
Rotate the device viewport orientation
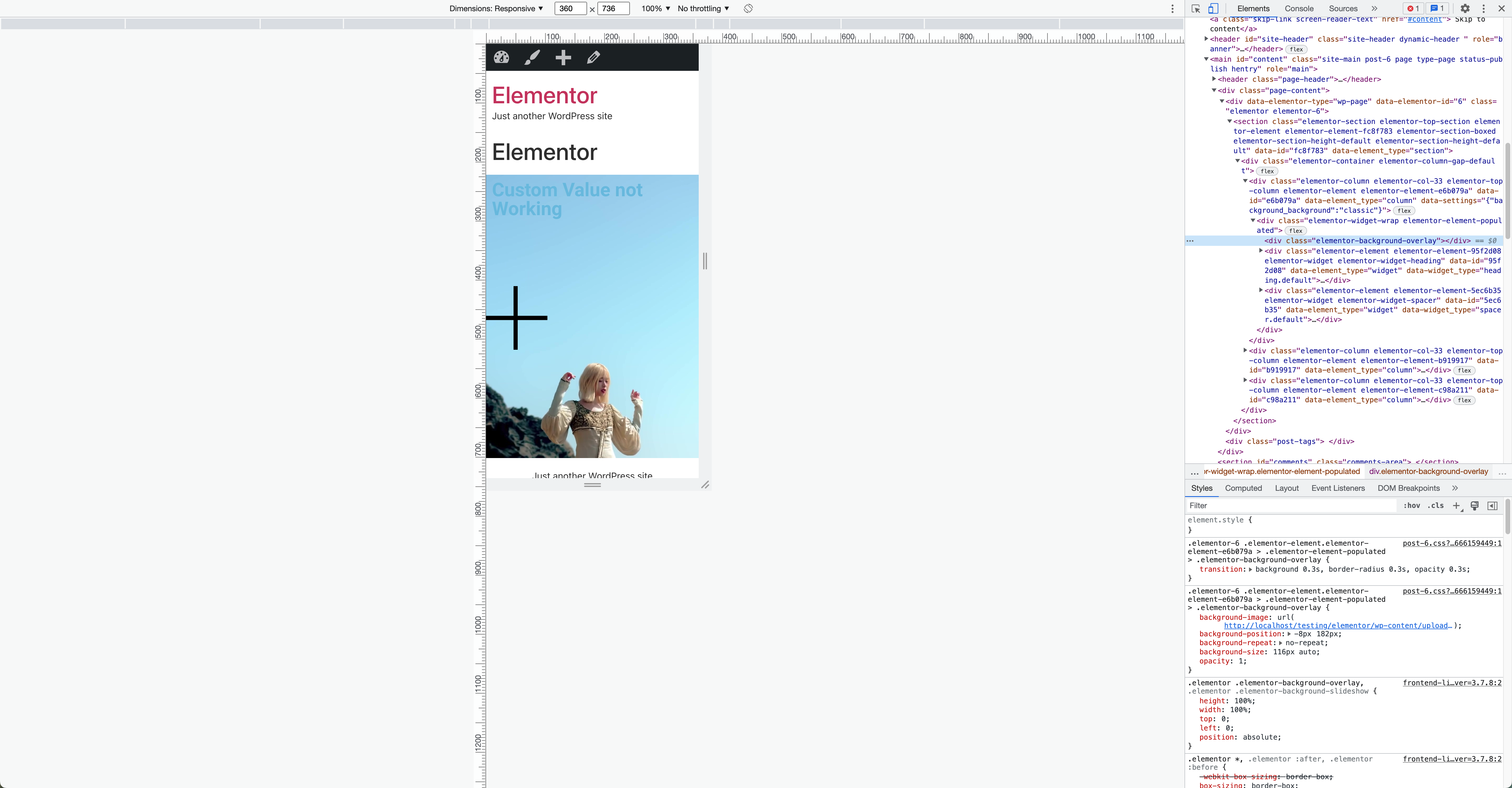(x=748, y=8)
